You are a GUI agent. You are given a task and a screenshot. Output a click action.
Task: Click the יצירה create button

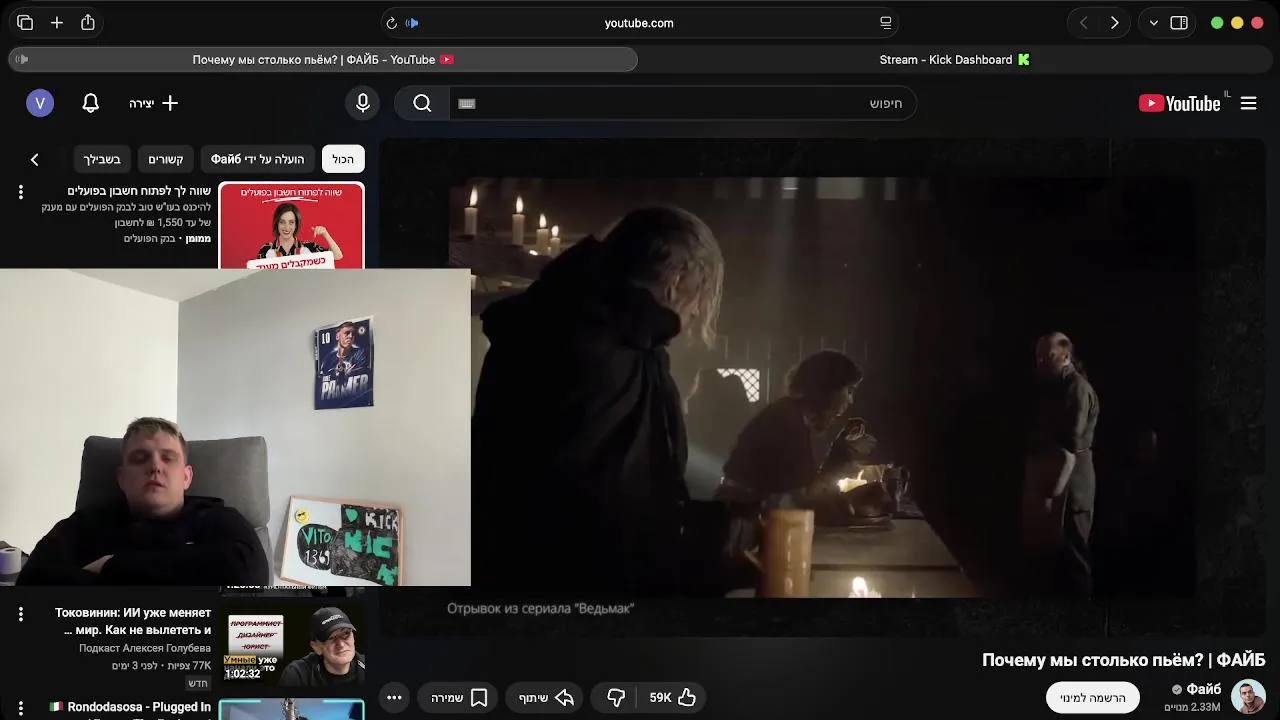point(154,103)
